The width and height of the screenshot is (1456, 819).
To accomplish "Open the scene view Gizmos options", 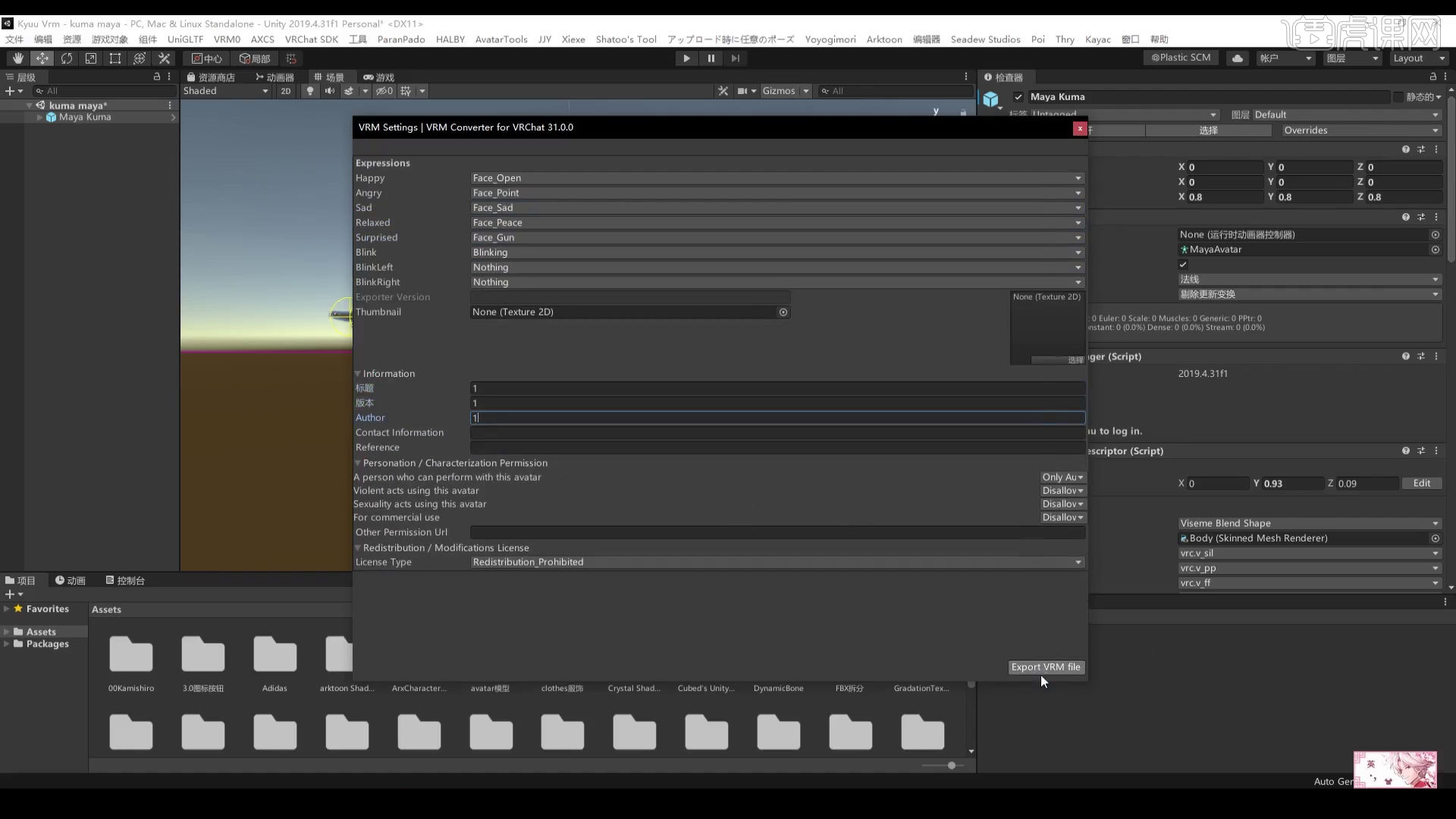I will click(x=805, y=91).
